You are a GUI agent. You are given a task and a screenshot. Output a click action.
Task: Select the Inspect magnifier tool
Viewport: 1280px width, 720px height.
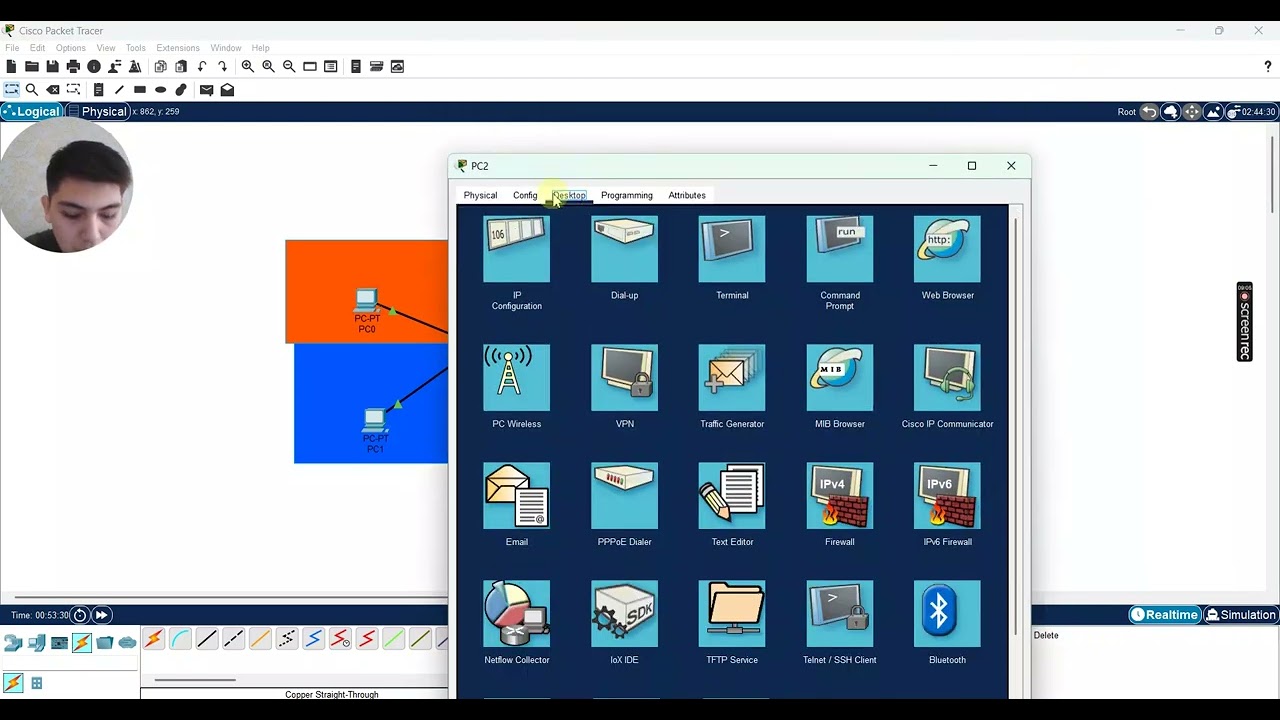click(x=32, y=90)
